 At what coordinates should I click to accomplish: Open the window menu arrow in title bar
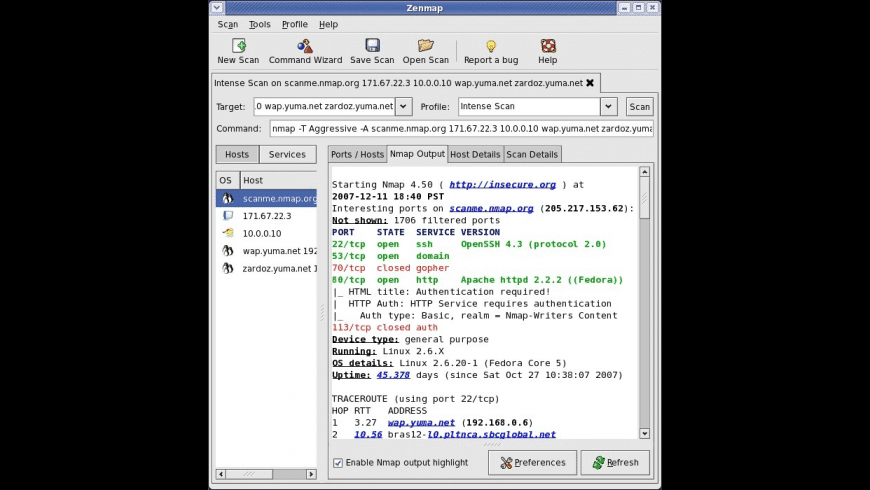[217, 8]
